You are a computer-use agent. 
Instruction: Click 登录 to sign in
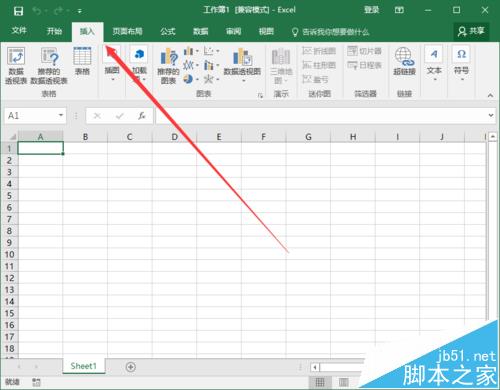371,10
